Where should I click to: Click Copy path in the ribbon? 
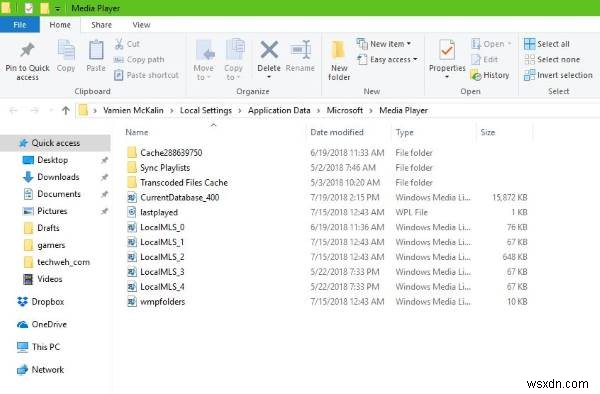(139, 60)
